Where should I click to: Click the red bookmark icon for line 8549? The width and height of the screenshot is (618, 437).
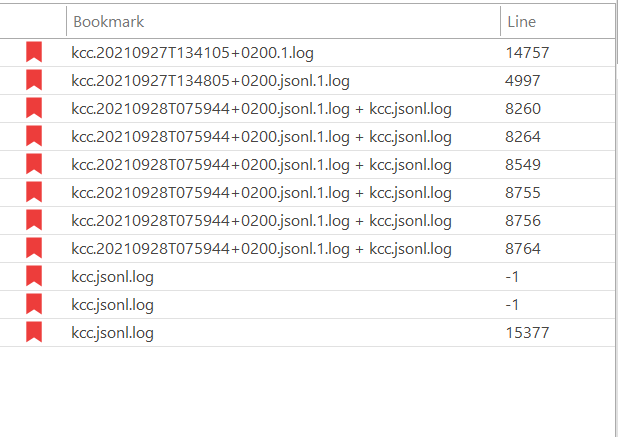(34, 164)
